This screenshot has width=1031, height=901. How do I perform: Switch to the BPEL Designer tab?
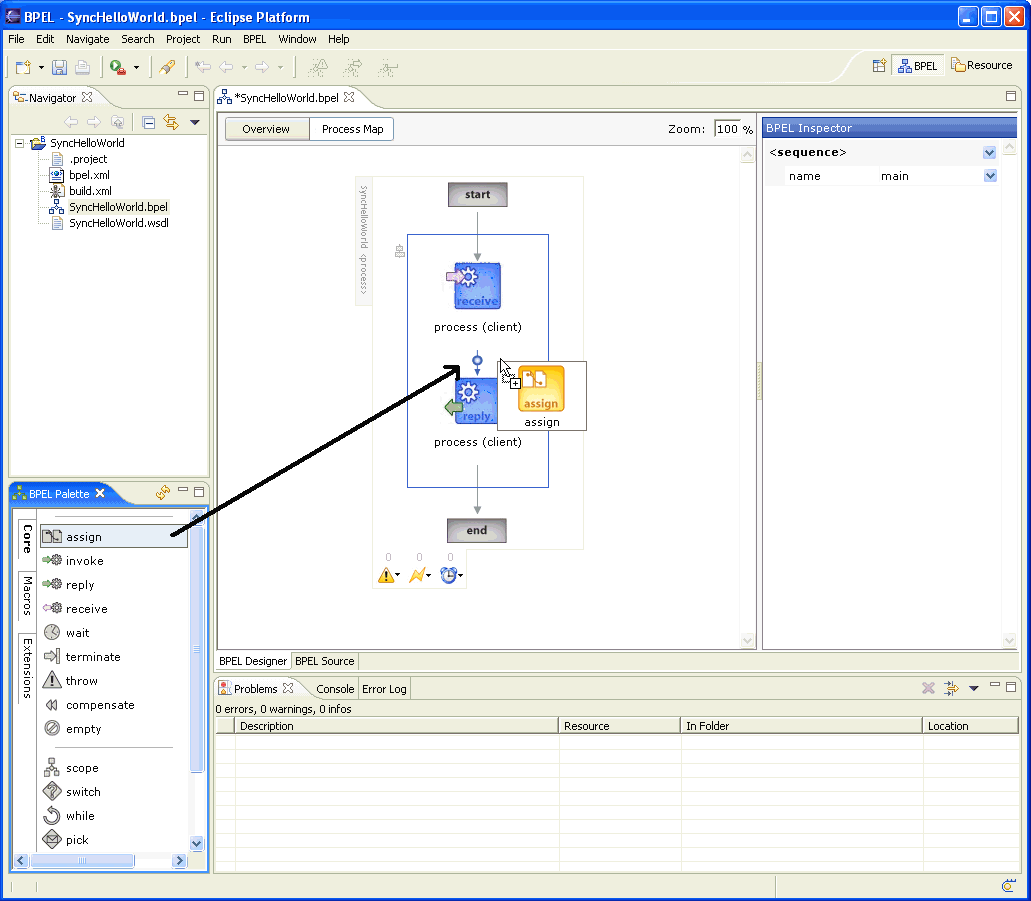click(x=253, y=661)
